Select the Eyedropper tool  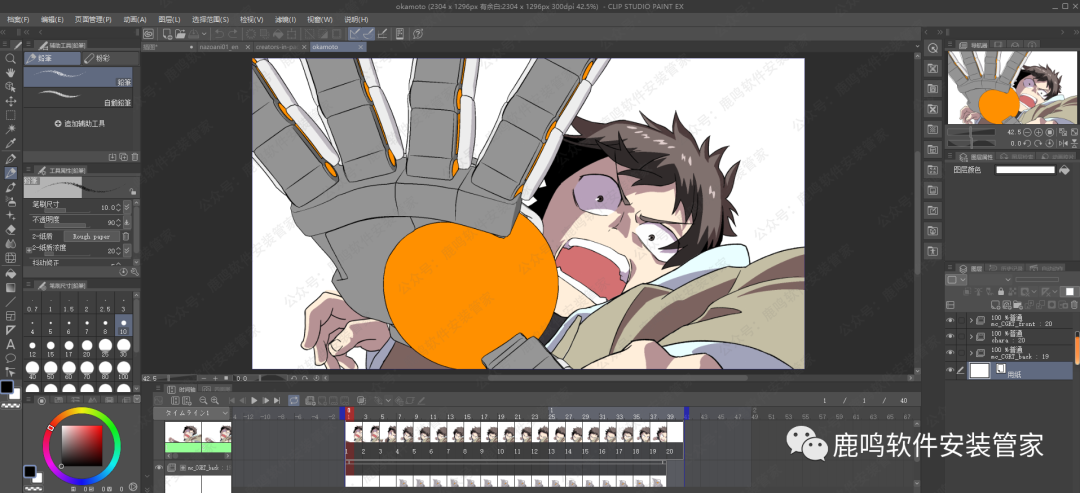click(x=11, y=144)
